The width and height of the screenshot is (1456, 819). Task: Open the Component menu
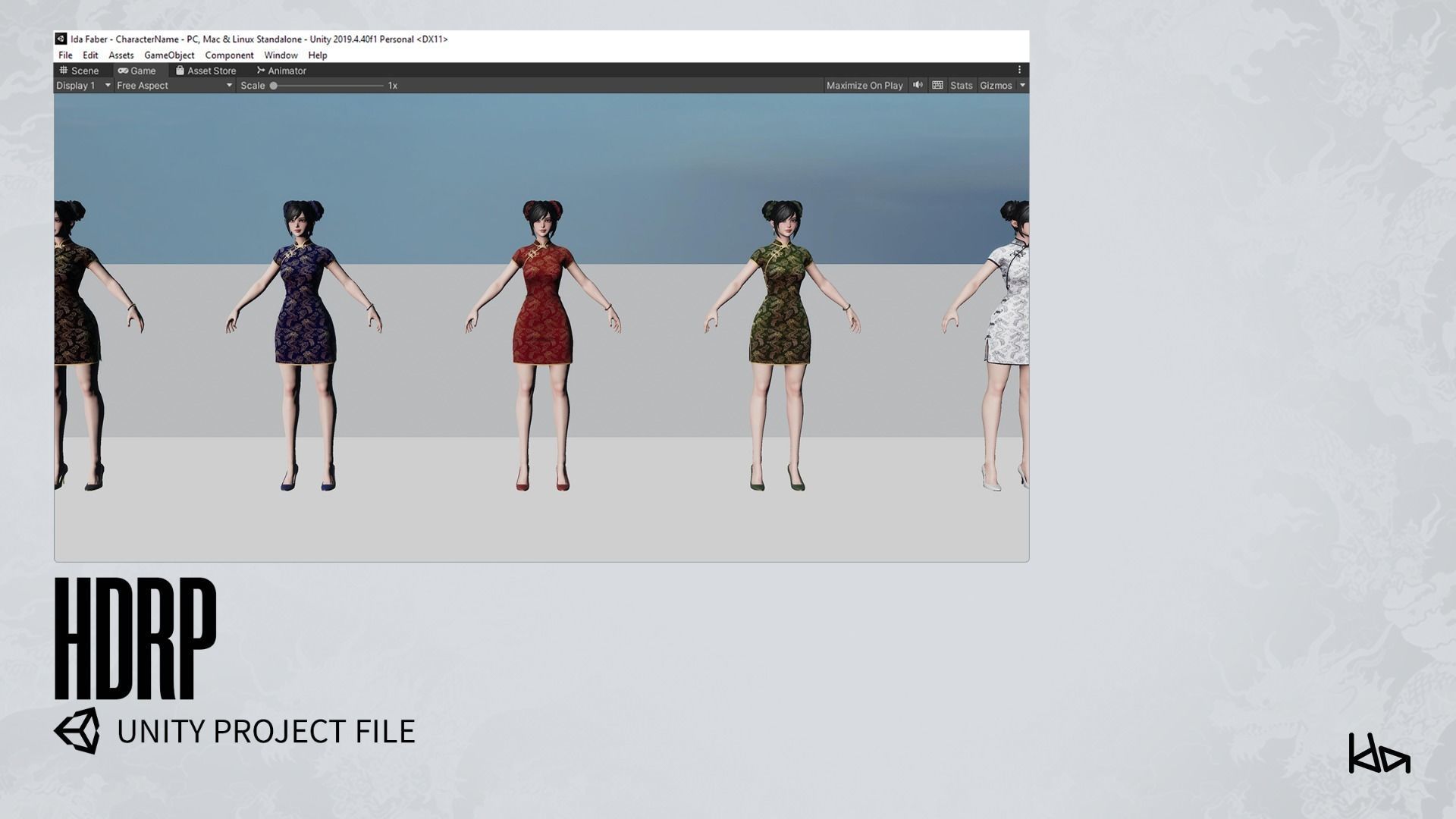[x=229, y=55]
